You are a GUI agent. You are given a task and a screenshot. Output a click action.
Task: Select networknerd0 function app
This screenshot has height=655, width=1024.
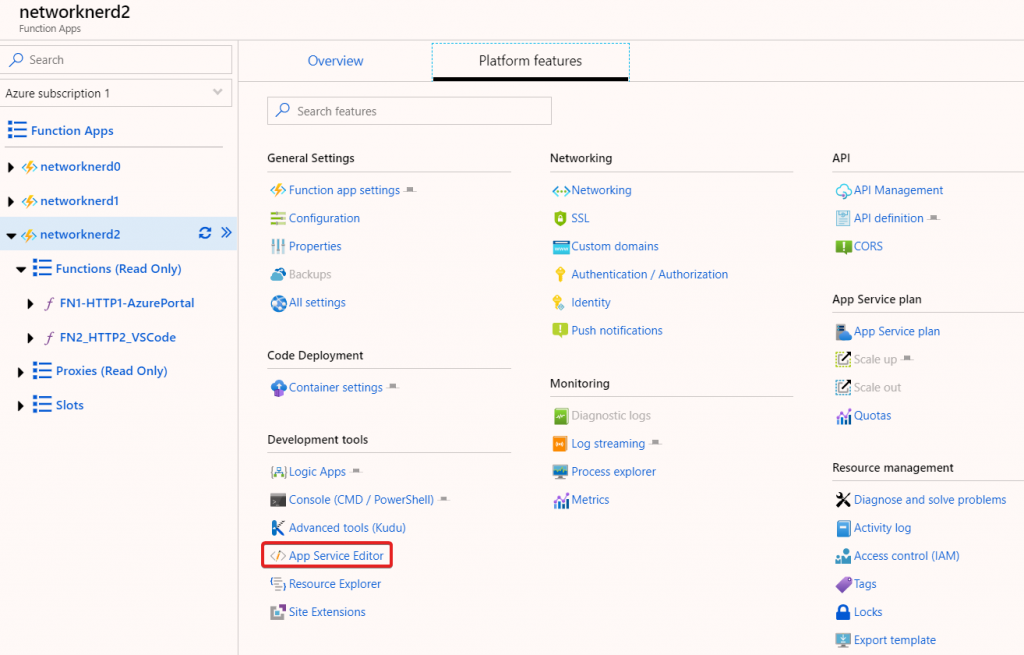[80, 167]
